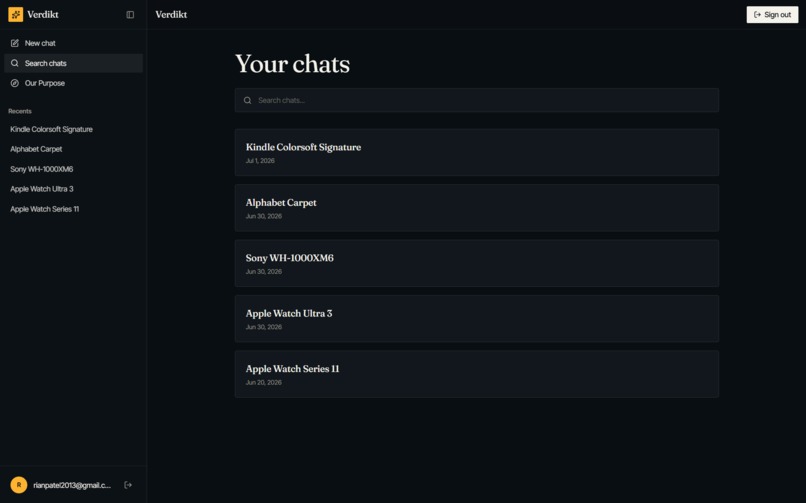This screenshot has width=806, height=503.
Task: Focus the Search chats input field
Action: pyautogui.click(x=477, y=100)
